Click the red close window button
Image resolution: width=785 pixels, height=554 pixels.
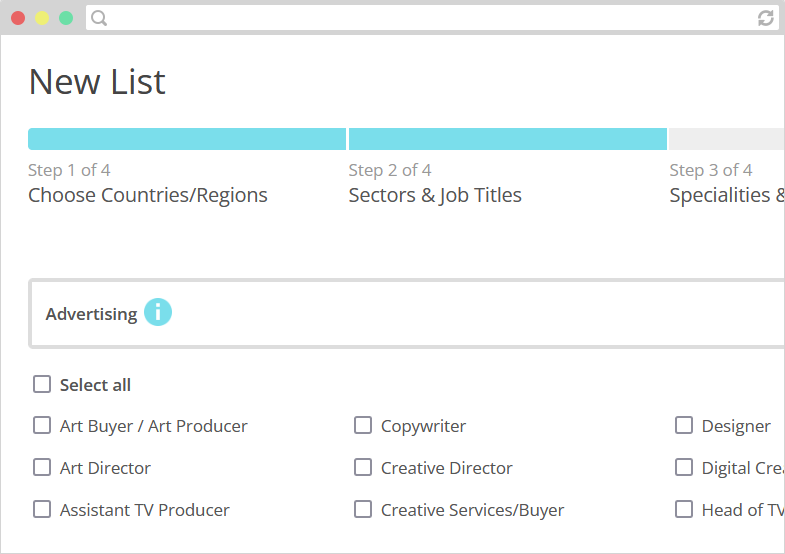coord(18,19)
